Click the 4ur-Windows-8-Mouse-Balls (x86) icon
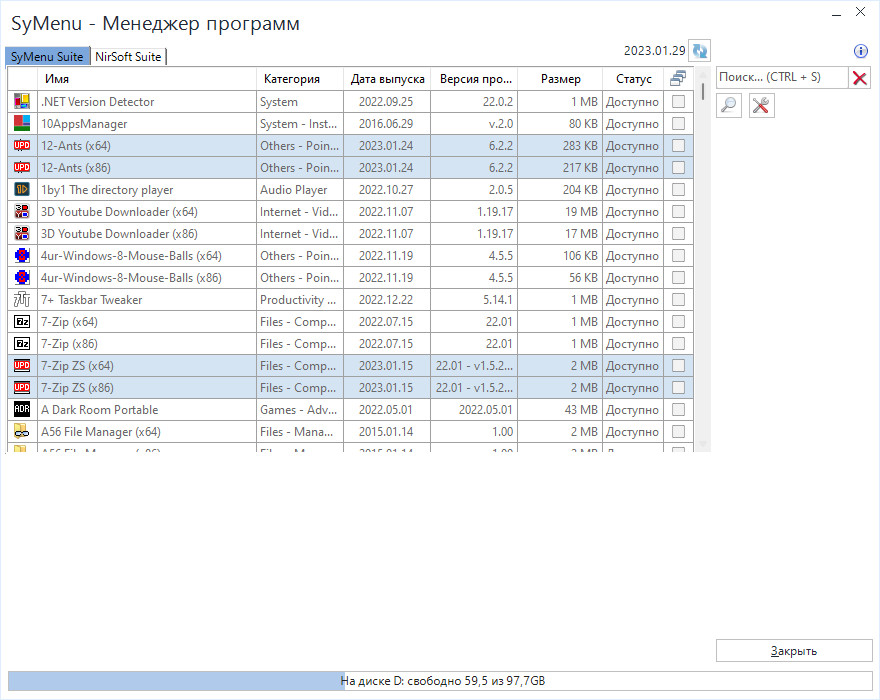Screen dimensions: 880x700 [x=22, y=277]
